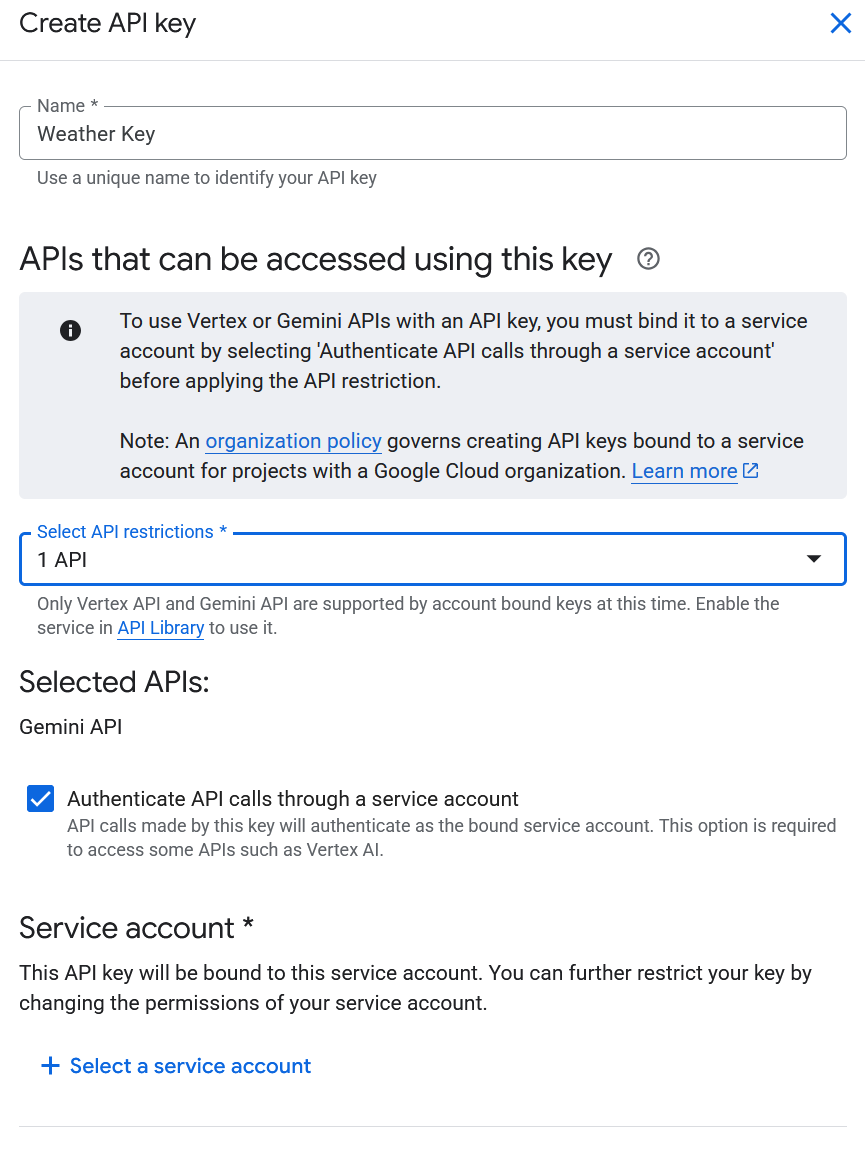Click the 'Use a unique name' helper text

pos(207,178)
